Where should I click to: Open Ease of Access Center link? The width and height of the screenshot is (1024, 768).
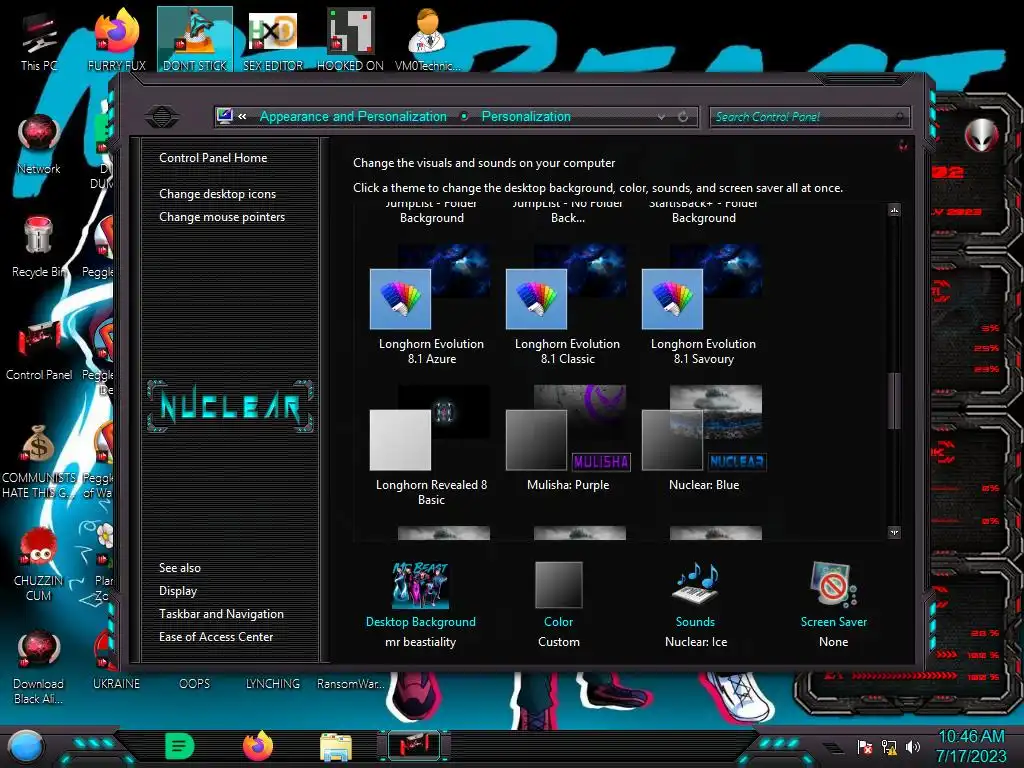point(216,637)
